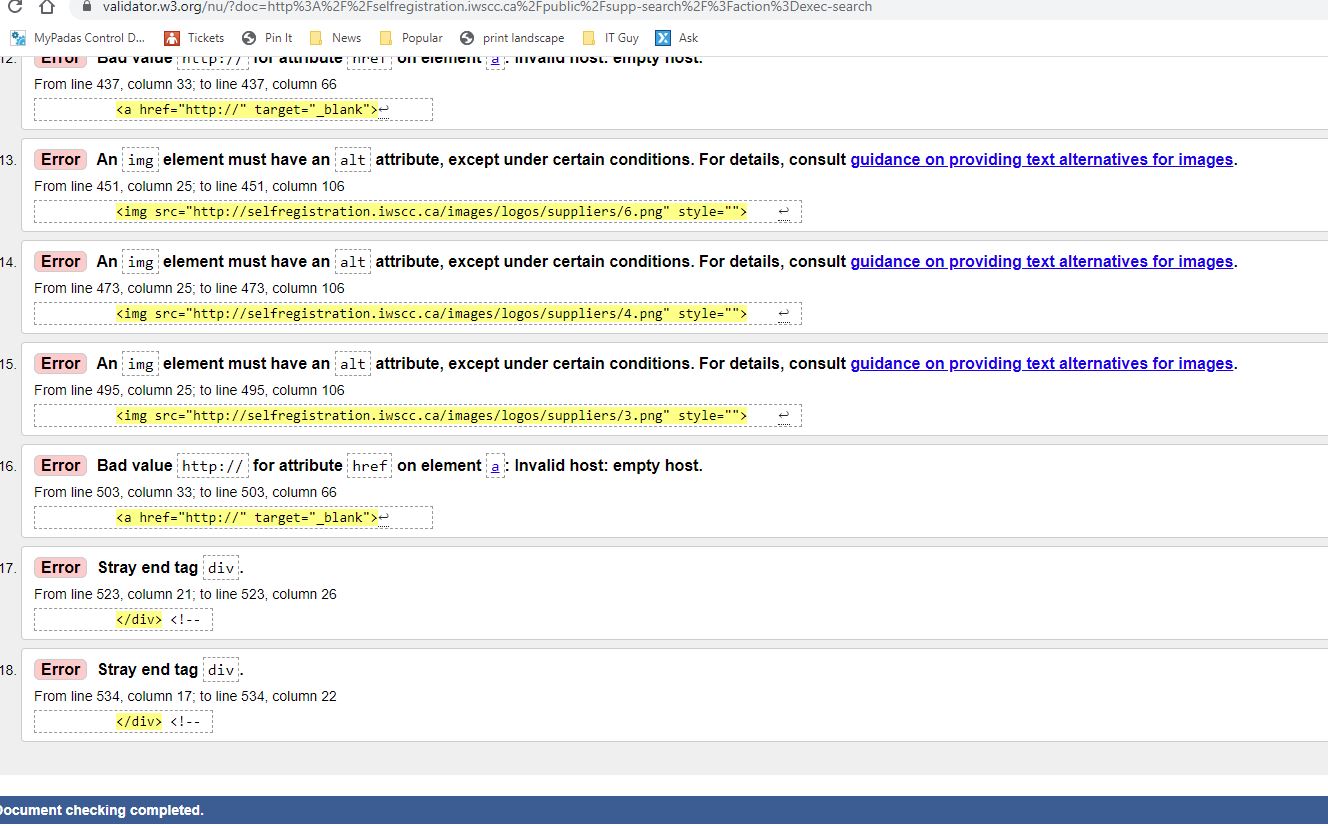Open guidance link in error 14

[1042, 261]
